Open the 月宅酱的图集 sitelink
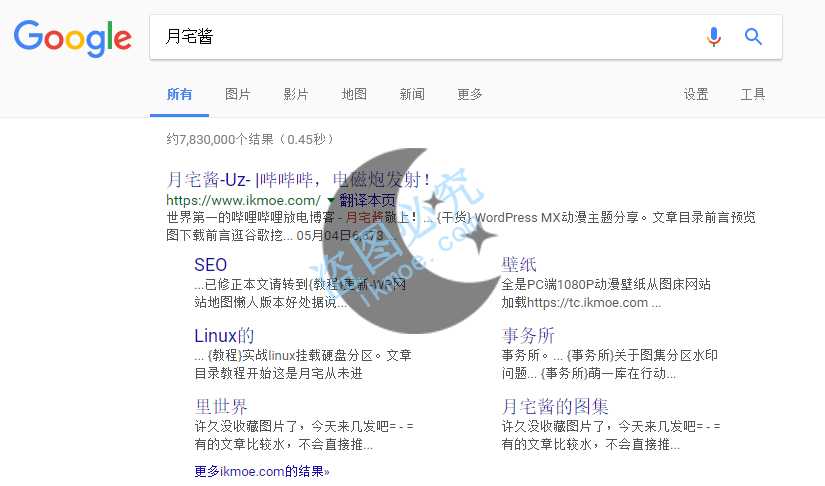The width and height of the screenshot is (825, 486). coord(555,407)
